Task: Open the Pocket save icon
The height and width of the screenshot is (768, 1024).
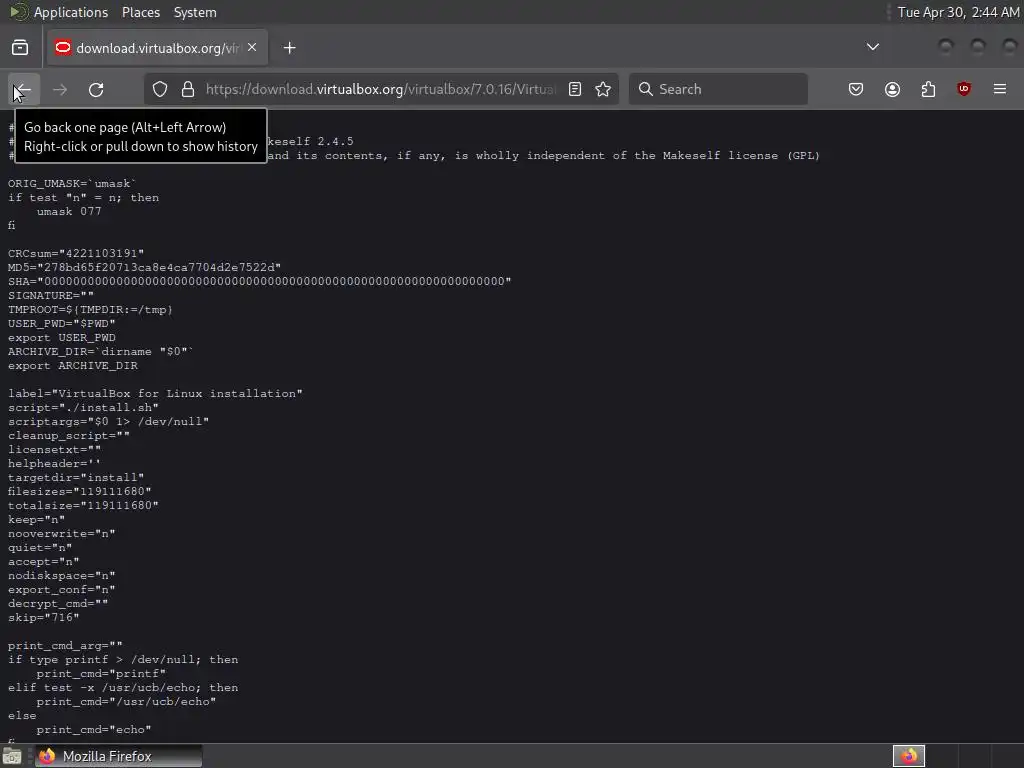Action: click(x=856, y=89)
